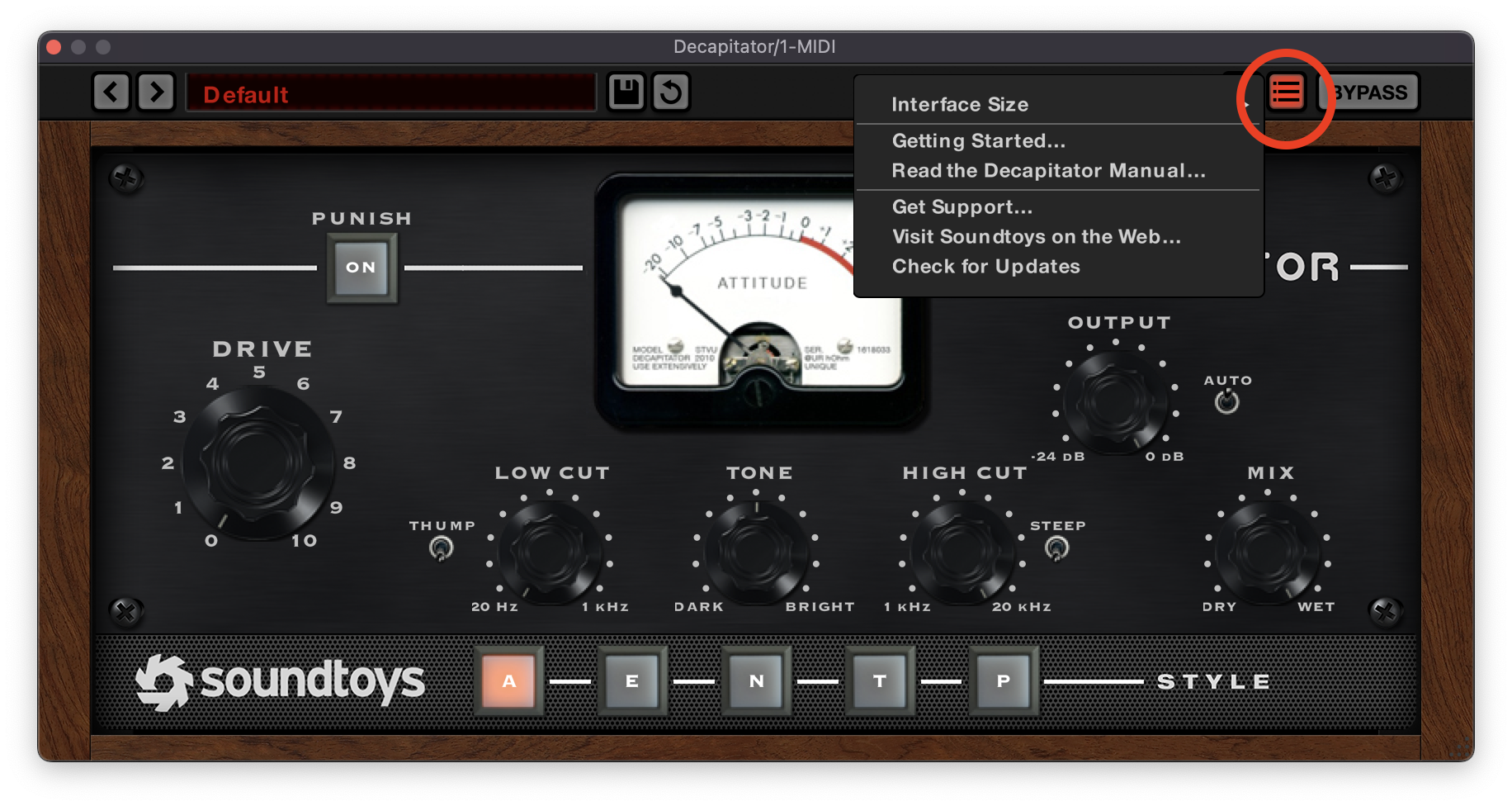Screen dimensions: 1512x806
Task: Click the OUTPUT knob
Action: 1115,401
